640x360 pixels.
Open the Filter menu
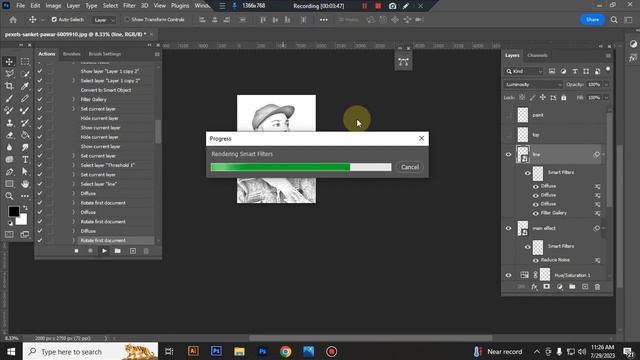point(129,6)
